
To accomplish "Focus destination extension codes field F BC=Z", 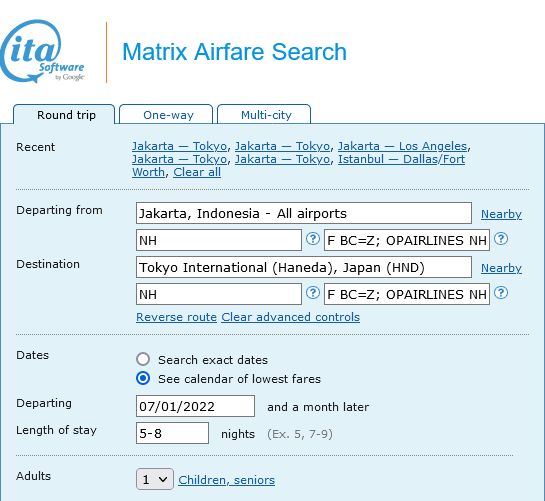I will click(x=407, y=294).
